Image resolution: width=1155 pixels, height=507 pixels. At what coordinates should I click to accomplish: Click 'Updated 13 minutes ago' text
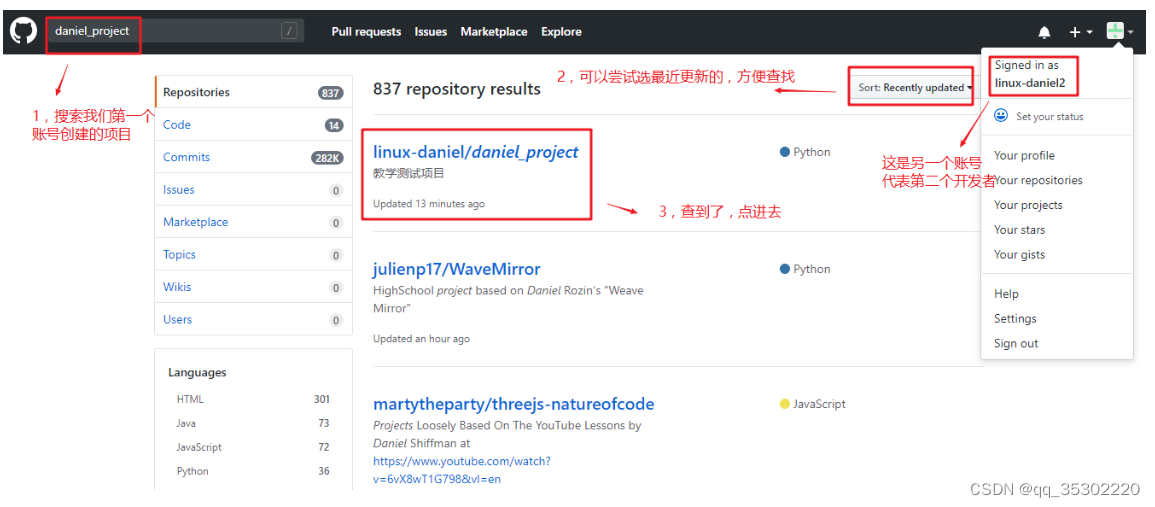click(429, 203)
